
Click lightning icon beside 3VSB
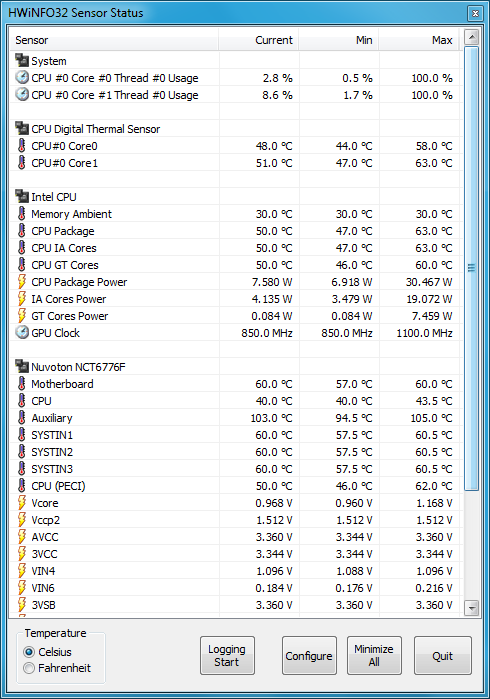click(21, 604)
